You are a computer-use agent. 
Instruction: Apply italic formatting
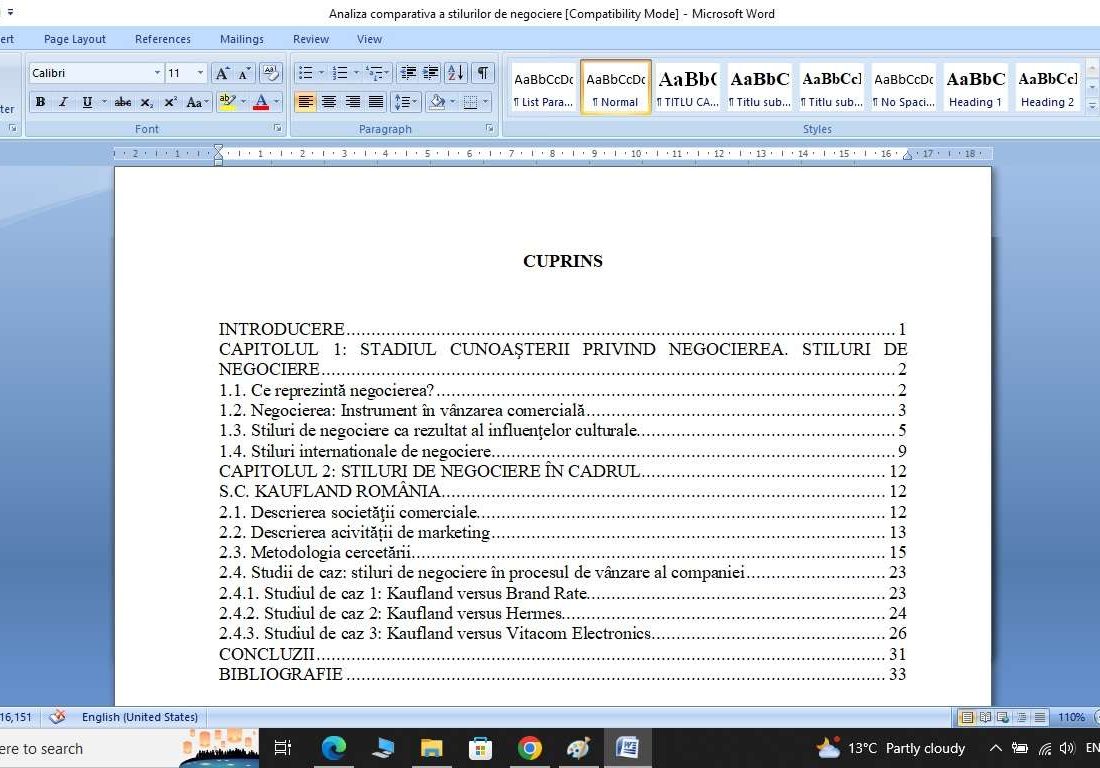[62, 102]
